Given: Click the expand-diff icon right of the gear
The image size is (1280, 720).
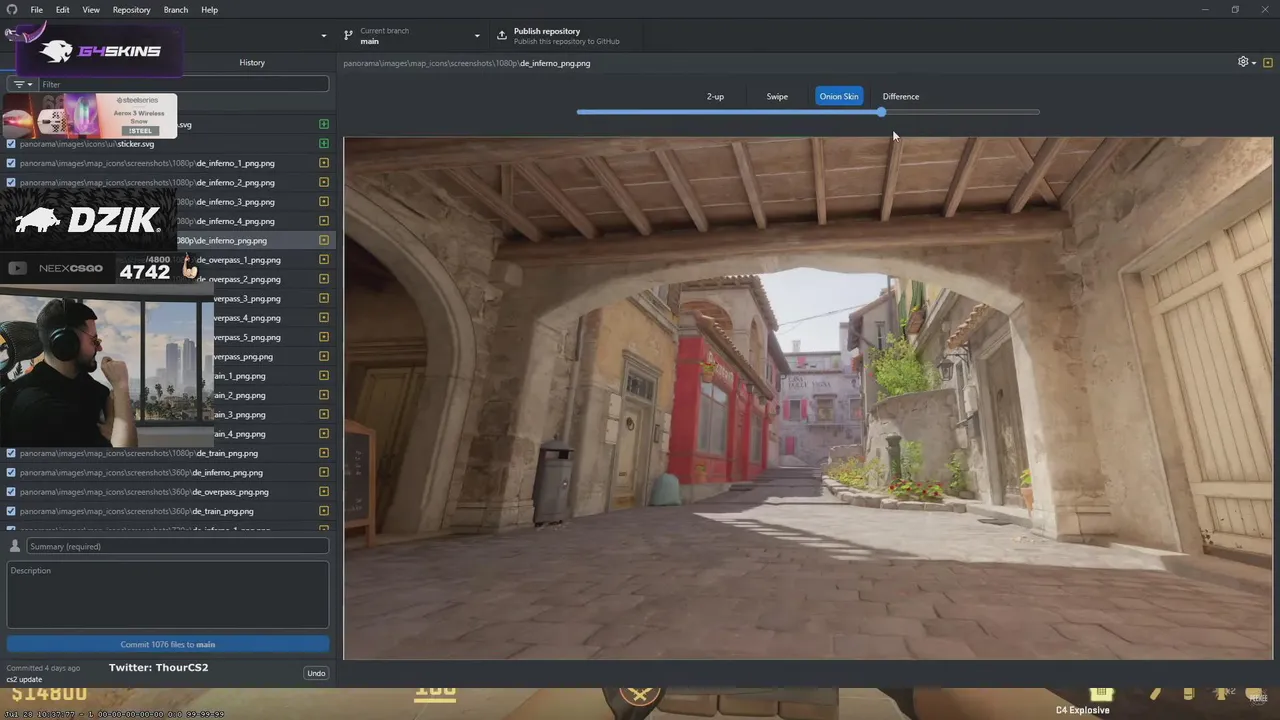Looking at the screenshot, I should [1268, 62].
